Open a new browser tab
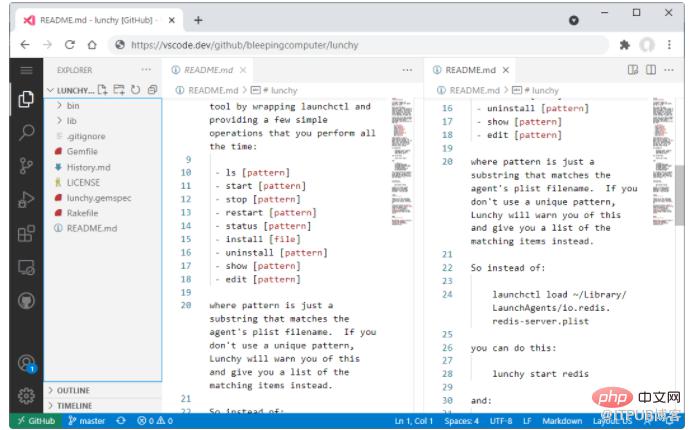Viewport: 691px width, 430px height. tap(198, 20)
